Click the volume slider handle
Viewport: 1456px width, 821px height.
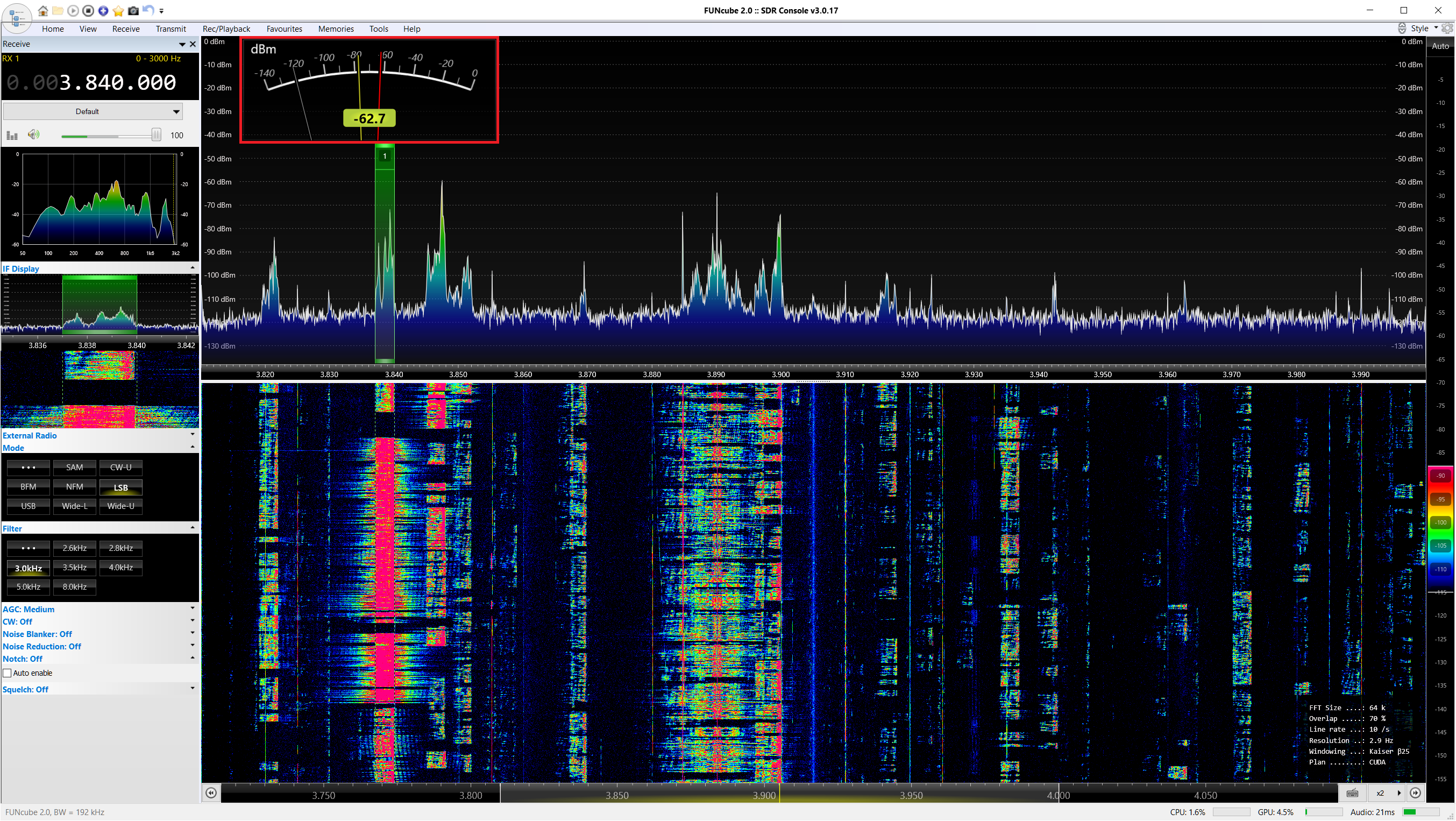[156, 135]
